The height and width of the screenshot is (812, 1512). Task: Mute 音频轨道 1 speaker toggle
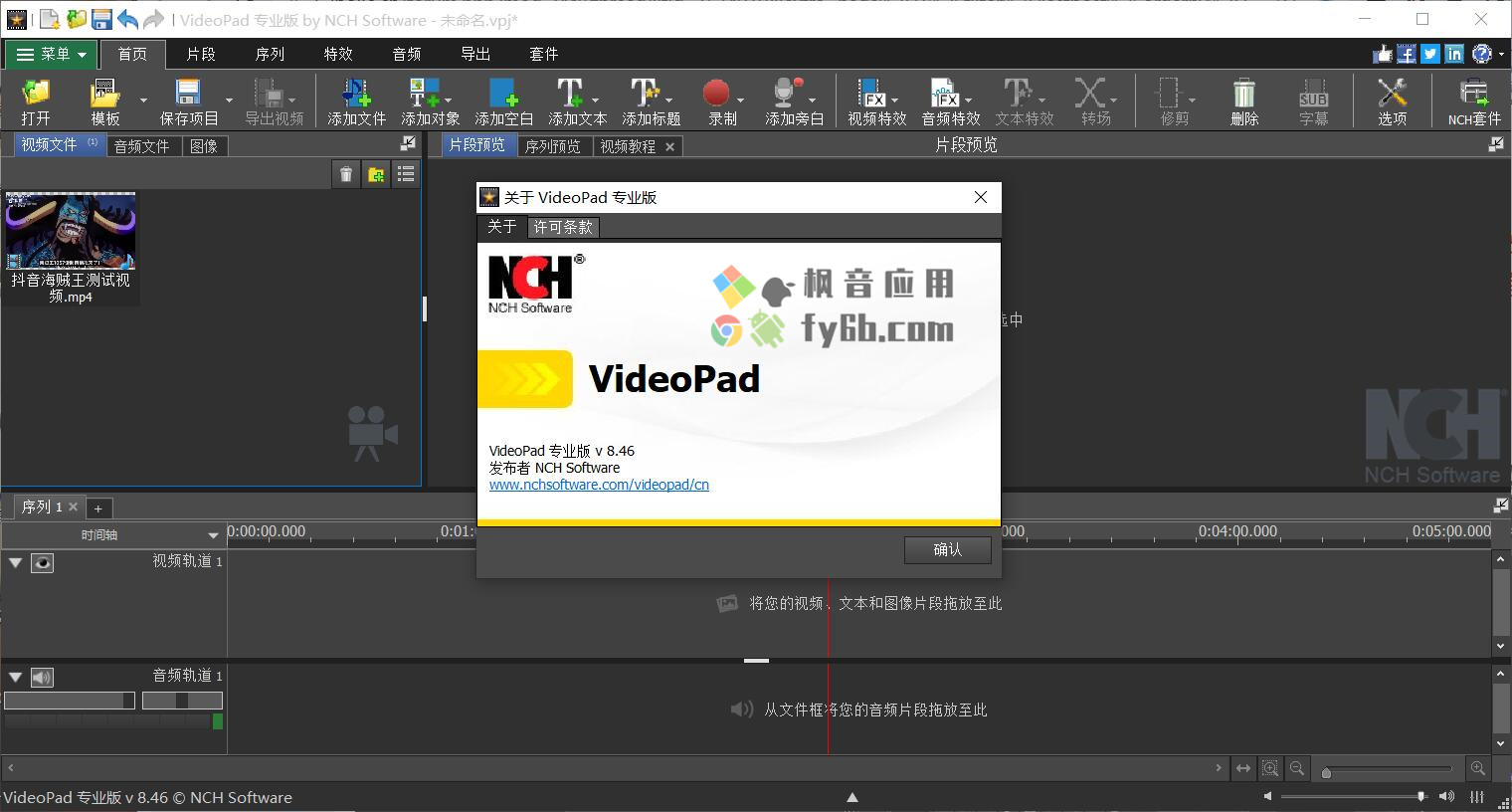click(42, 678)
